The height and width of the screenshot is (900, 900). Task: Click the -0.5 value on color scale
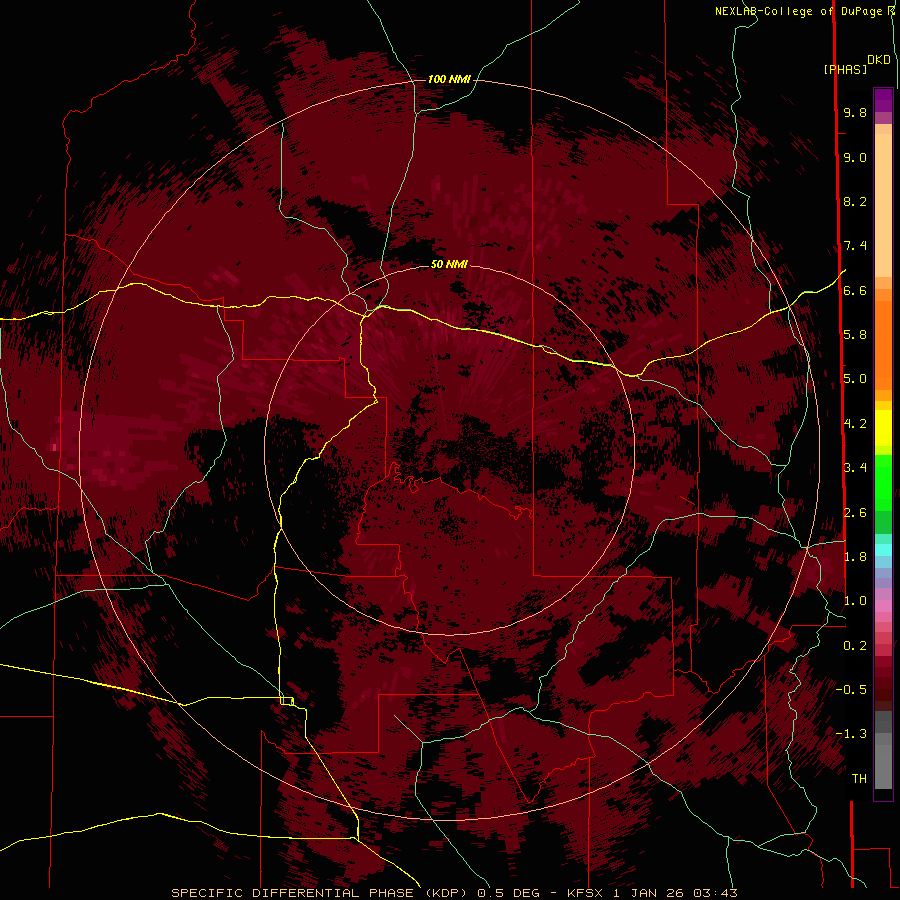coord(851,690)
